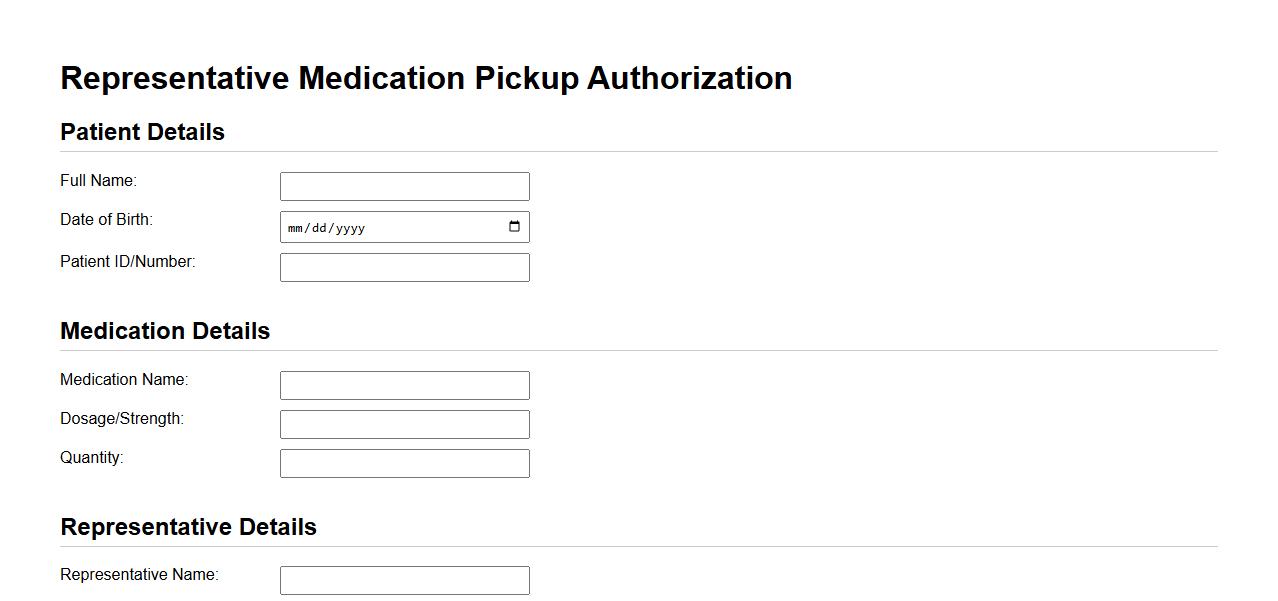
Task: Click the "Full Name:" label
Action: pyautogui.click(x=98, y=181)
